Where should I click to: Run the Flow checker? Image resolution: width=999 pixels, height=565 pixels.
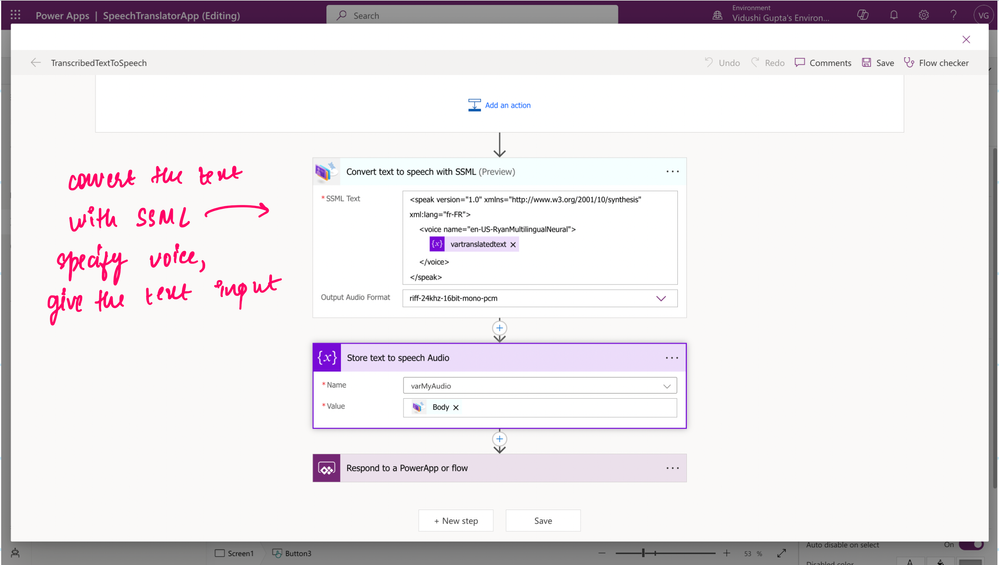coord(936,62)
